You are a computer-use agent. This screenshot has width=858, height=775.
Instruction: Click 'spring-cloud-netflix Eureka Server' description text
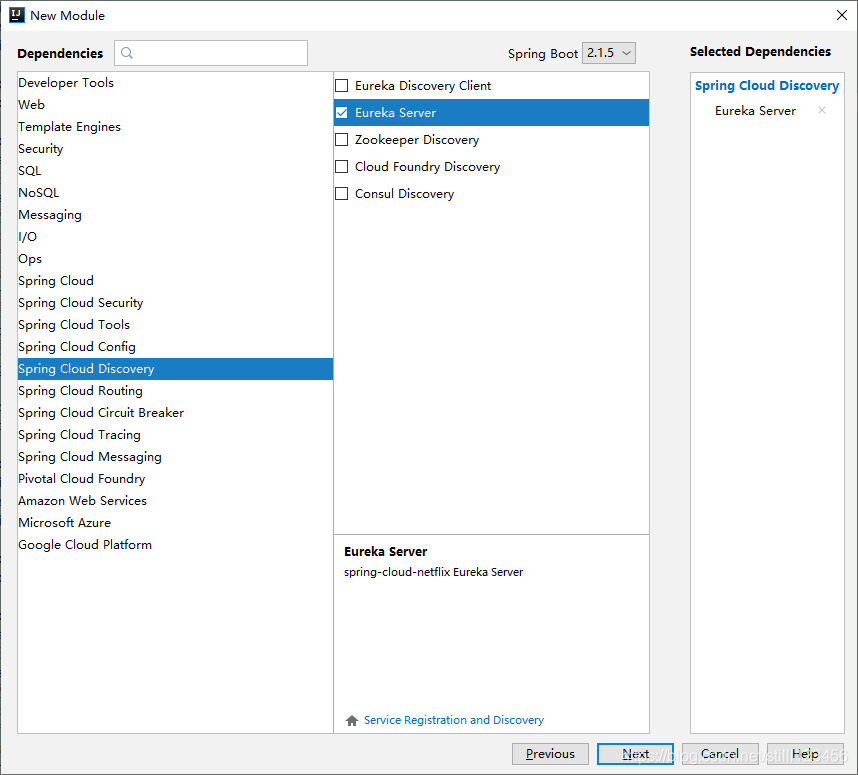433,572
